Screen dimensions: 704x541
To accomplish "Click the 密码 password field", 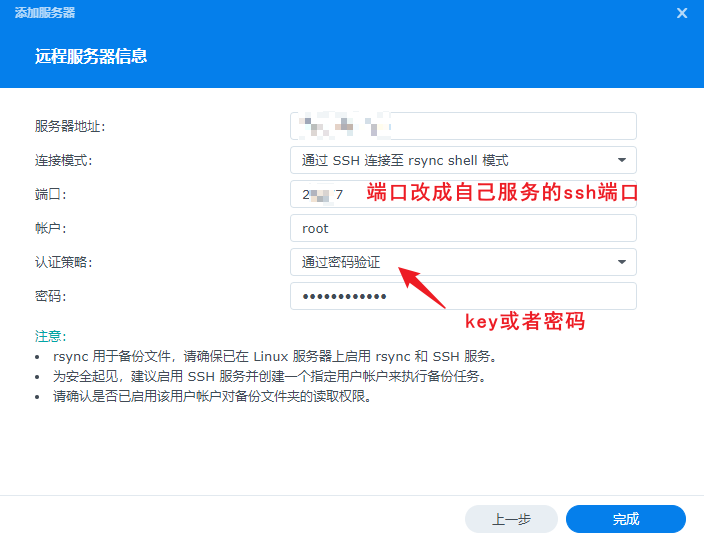I will 463,296.
